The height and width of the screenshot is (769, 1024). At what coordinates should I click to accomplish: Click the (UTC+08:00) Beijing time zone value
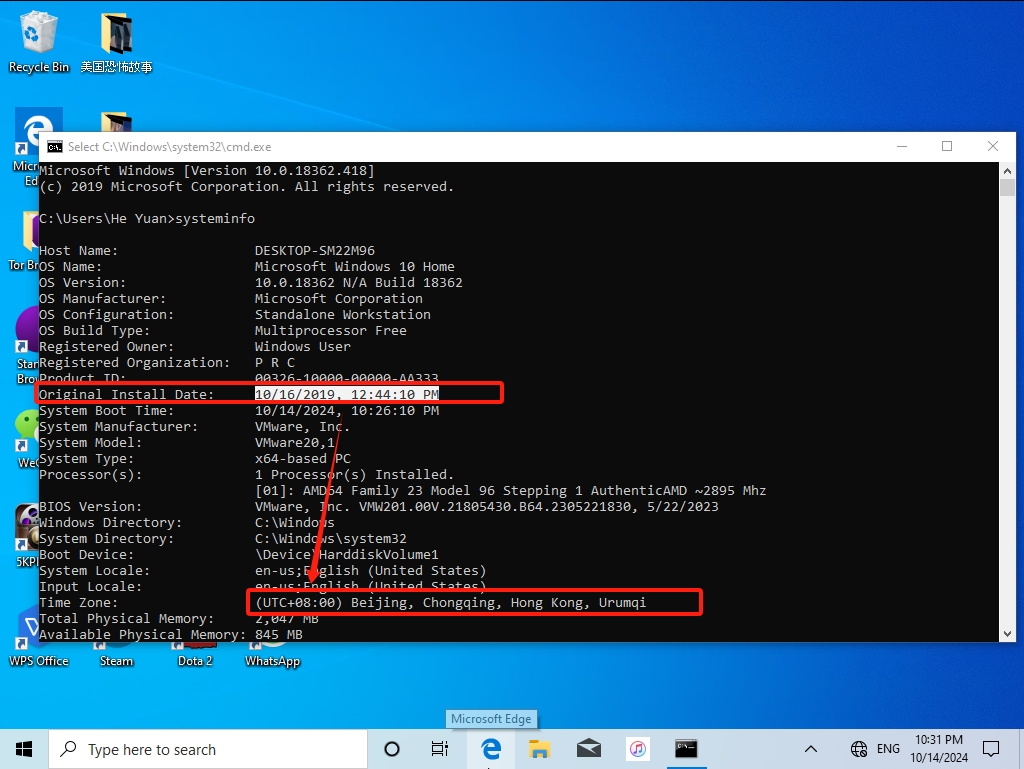[x=451, y=603]
